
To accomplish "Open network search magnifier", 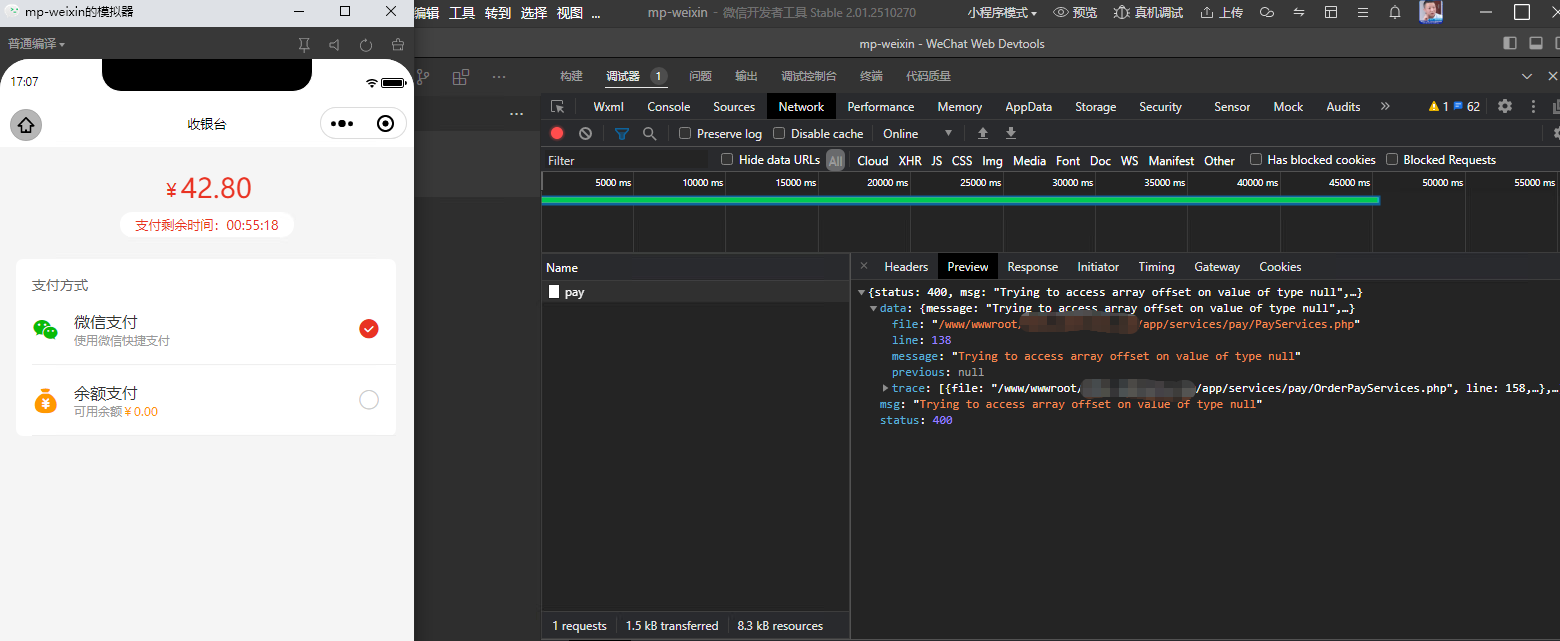I will 650,133.
